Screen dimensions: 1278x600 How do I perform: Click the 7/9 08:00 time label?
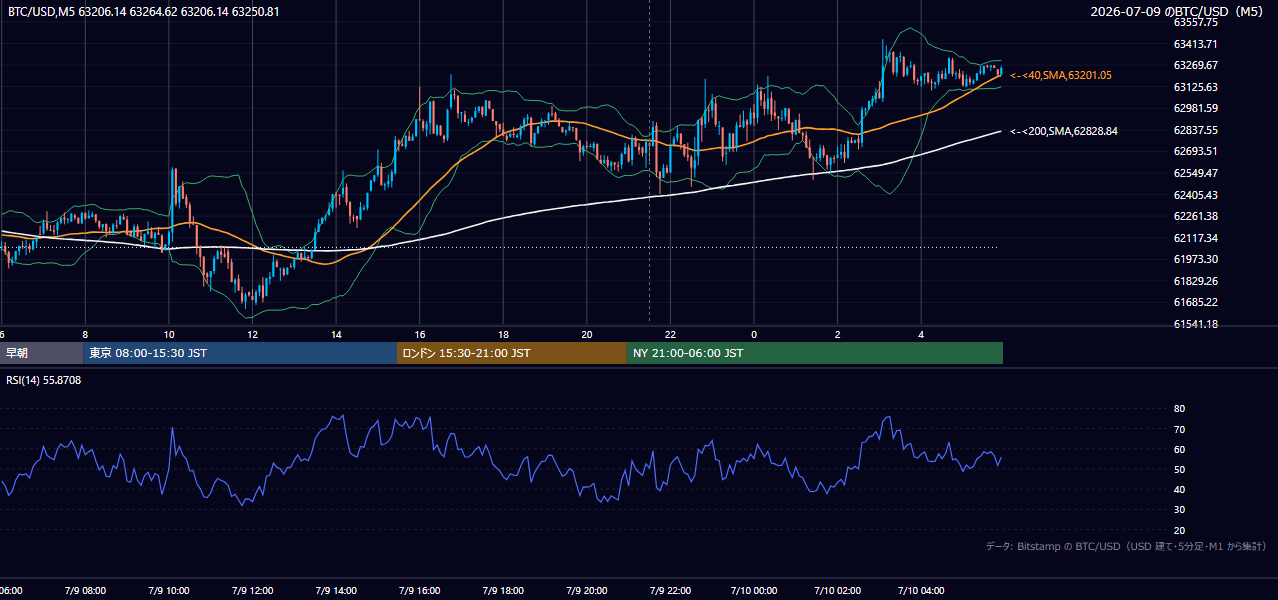pyautogui.click(x=86, y=590)
